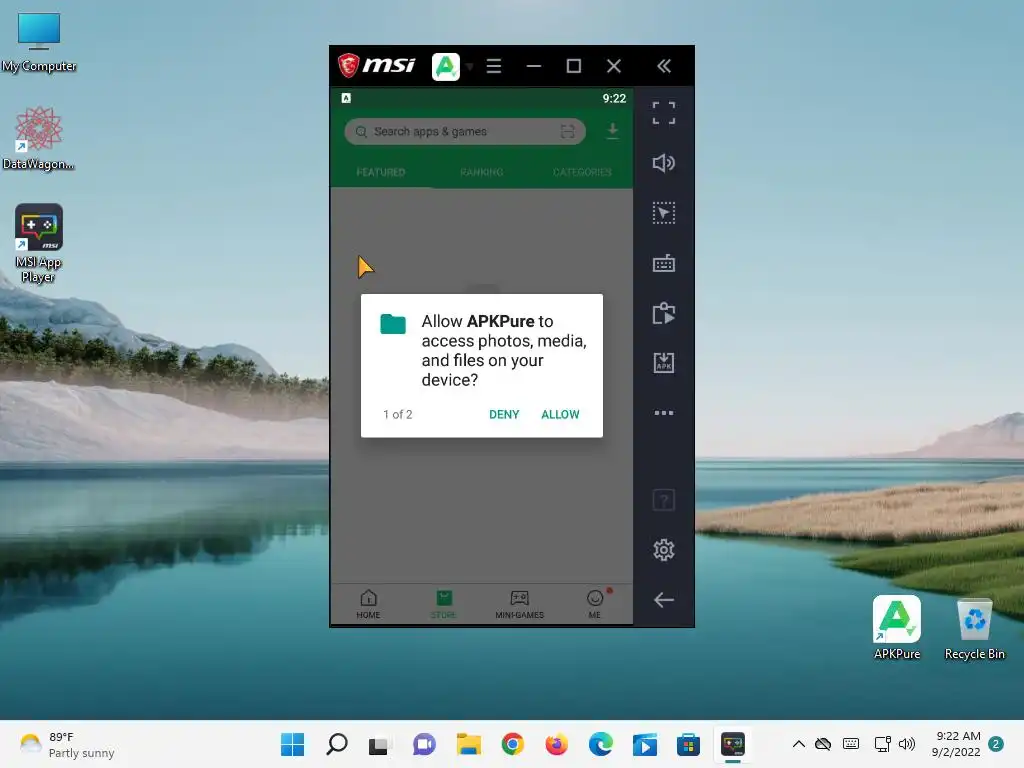Image resolution: width=1024 pixels, height=768 pixels.
Task: Open Task View from the taskbar
Action: point(379,744)
